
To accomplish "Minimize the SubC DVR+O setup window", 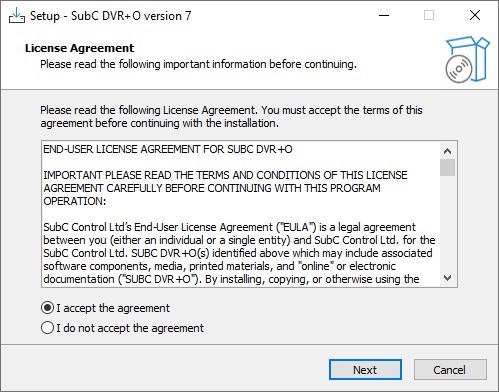I will (x=384, y=15).
